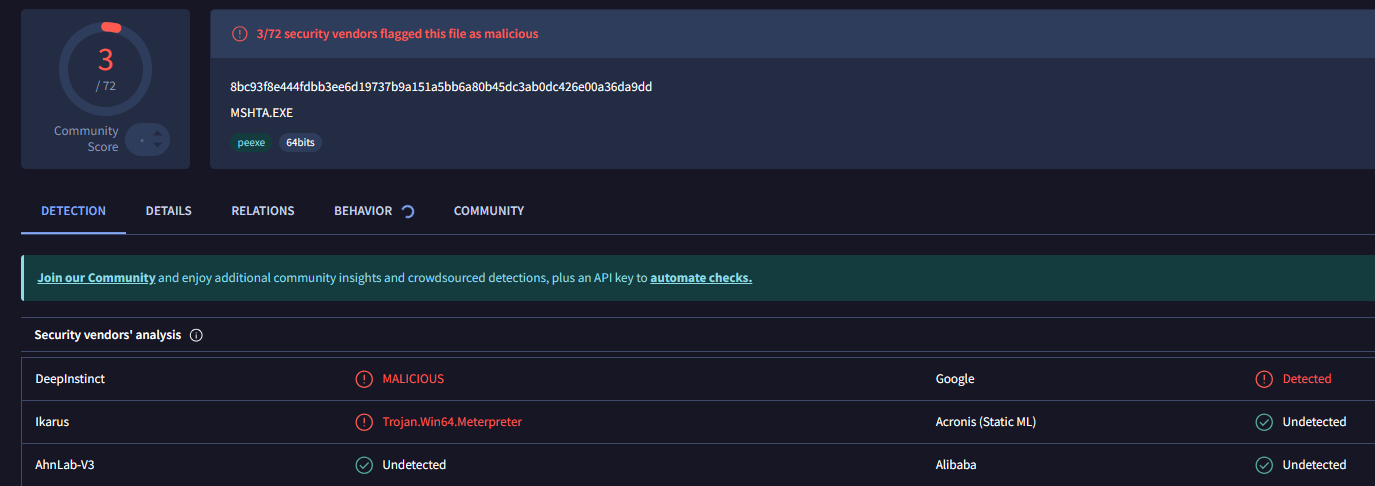Viewport: 1375px width, 486px height.
Task: Click the 3/72 detection score gauge
Action: (105, 68)
